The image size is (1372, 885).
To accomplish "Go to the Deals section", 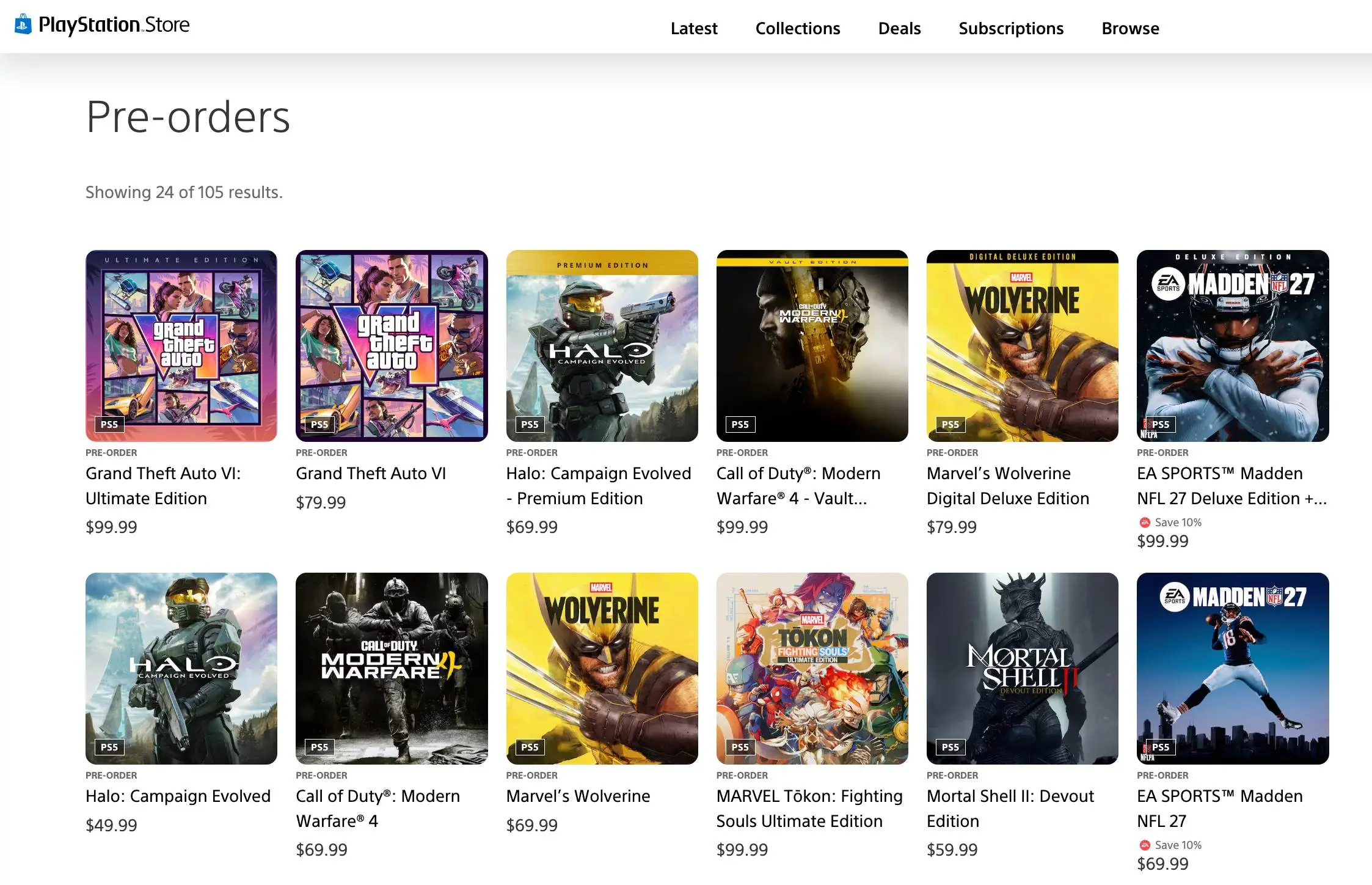I will pyautogui.click(x=899, y=28).
